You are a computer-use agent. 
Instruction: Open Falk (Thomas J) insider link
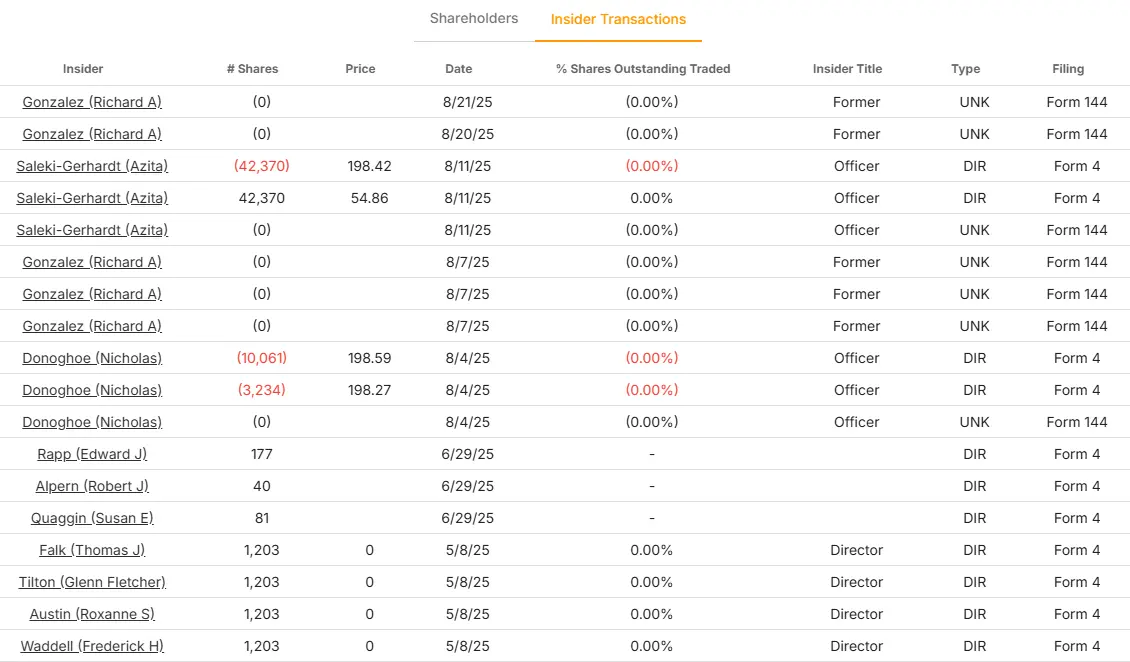(x=92, y=550)
